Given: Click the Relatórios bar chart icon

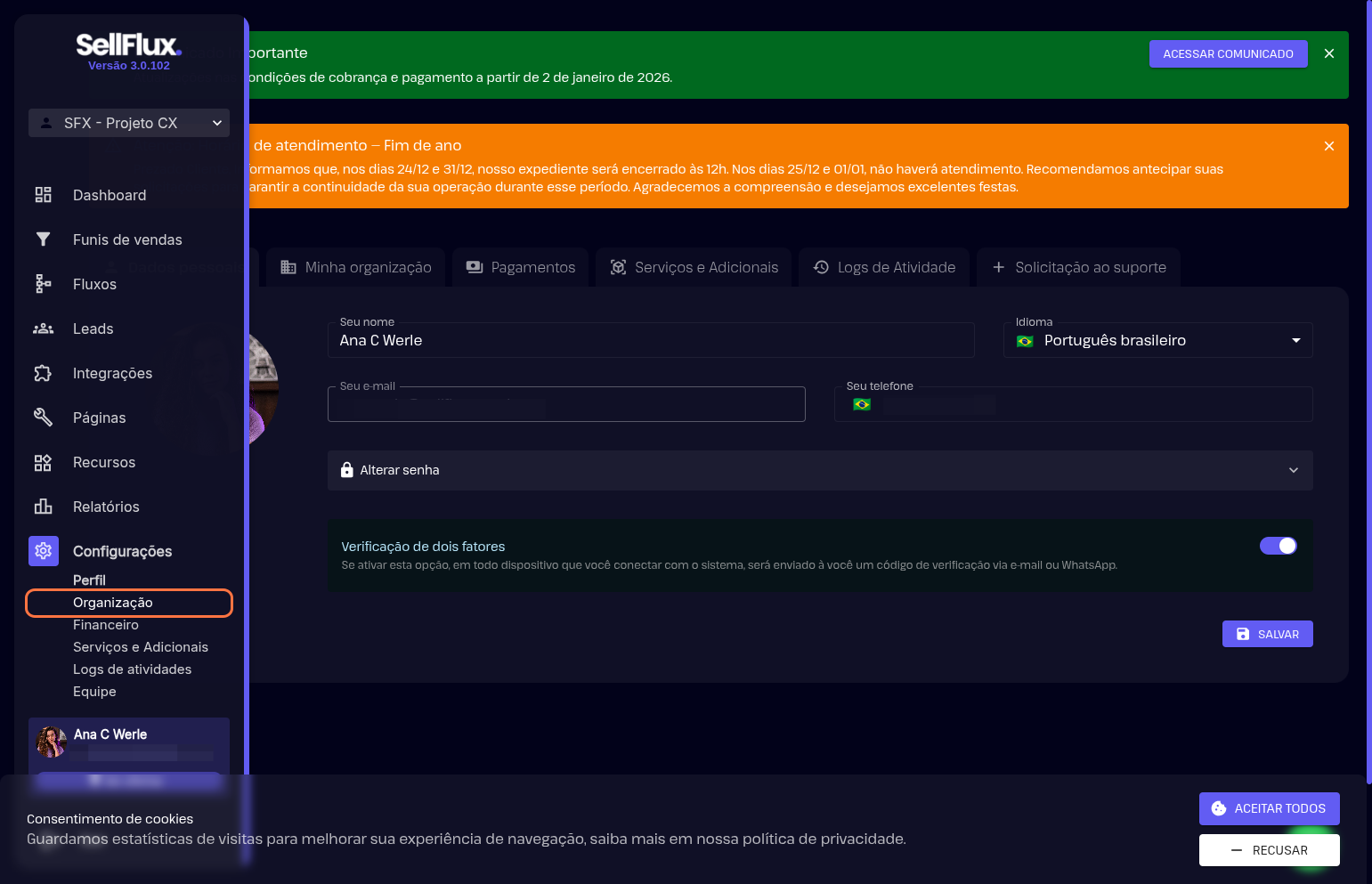Looking at the screenshot, I should [43, 507].
